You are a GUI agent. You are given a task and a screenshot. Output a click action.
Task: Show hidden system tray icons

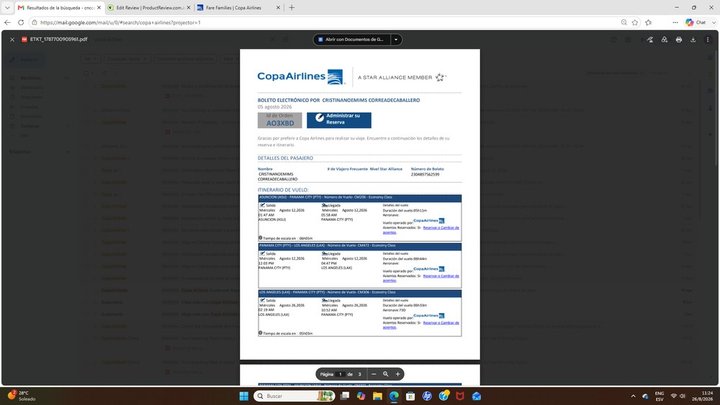633,396
